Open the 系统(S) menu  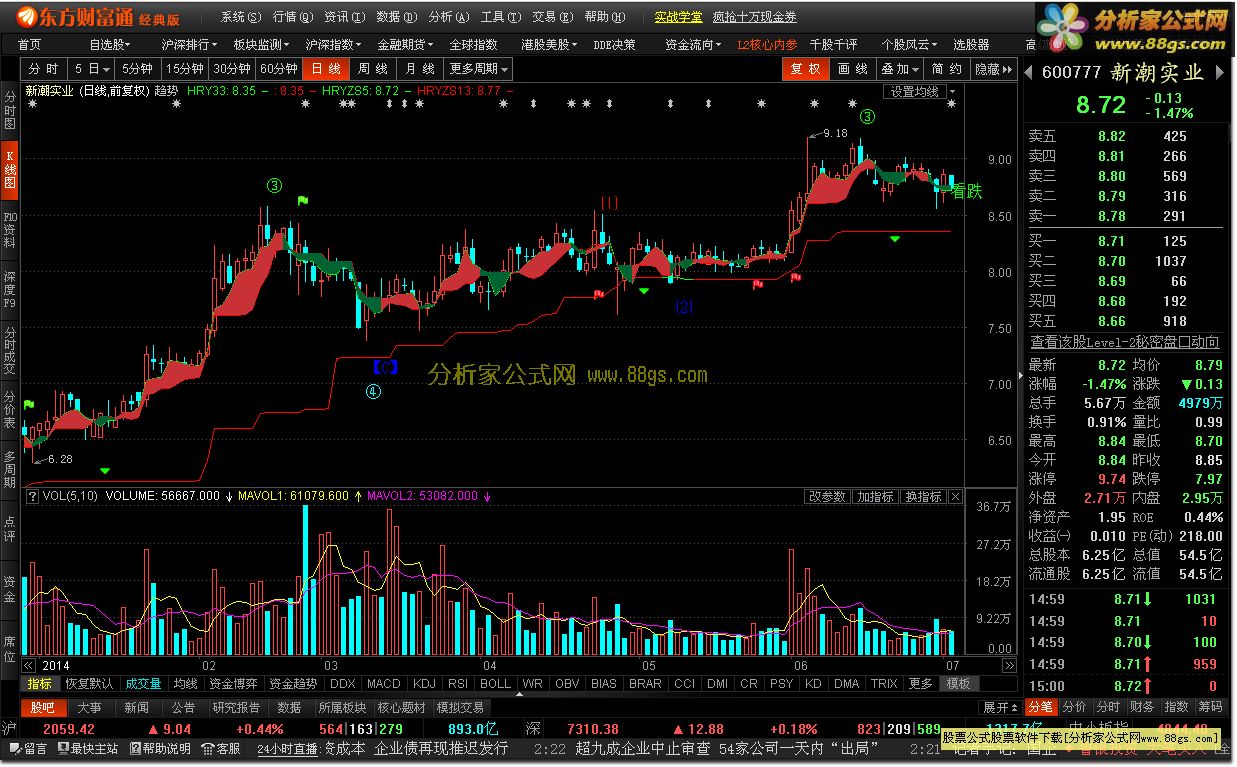point(241,17)
